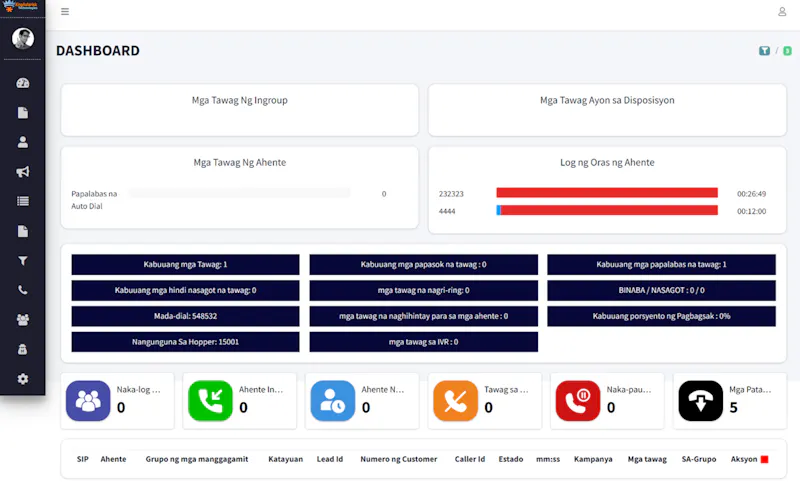This screenshot has width=800, height=499.
Task: Click the blue Ahente N... waiting icon
Action: click(x=333, y=401)
